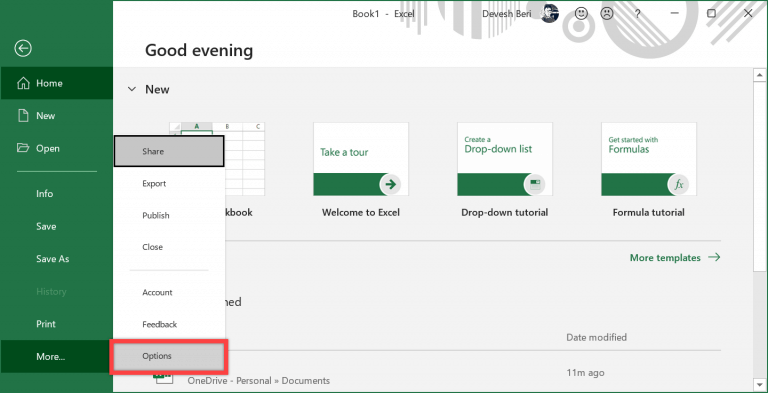Choose Save in the sidebar
Viewport: 768px width, 393px height.
point(56,226)
